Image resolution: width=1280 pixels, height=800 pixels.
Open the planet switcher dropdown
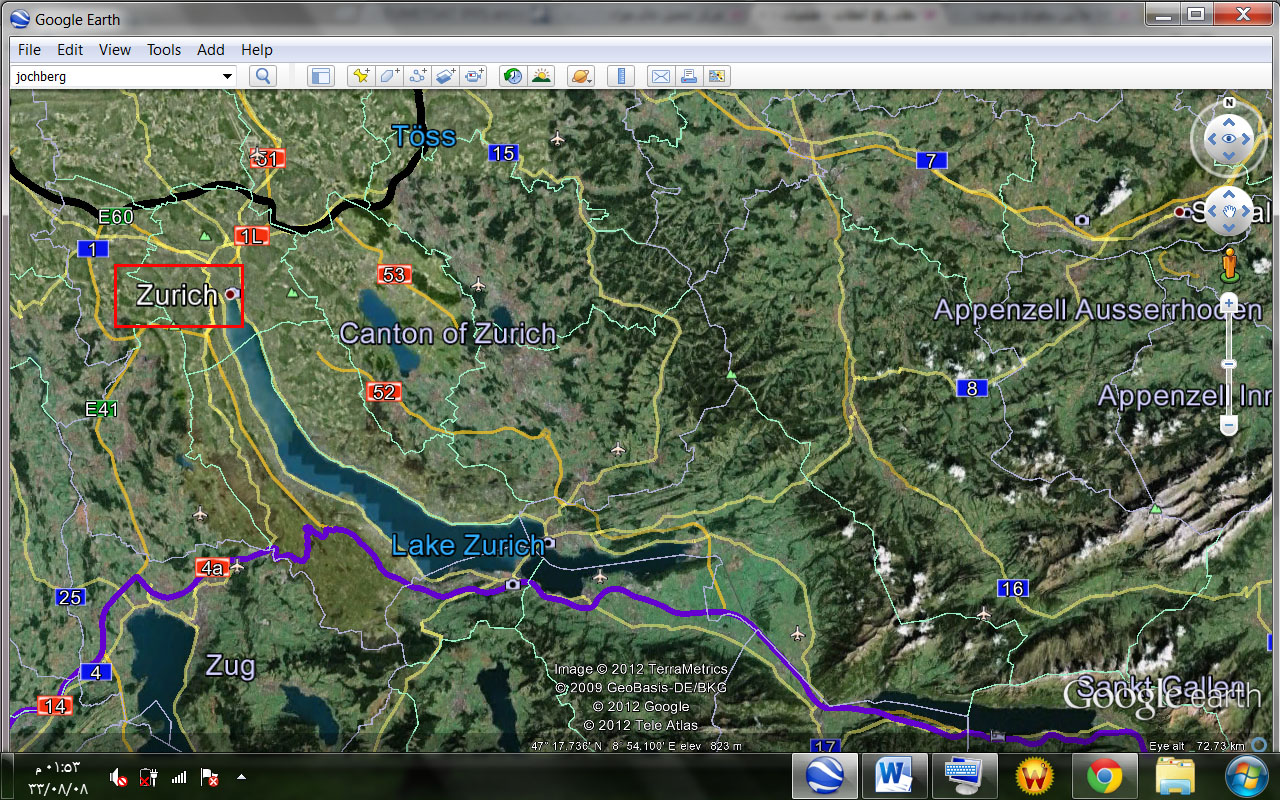click(581, 76)
